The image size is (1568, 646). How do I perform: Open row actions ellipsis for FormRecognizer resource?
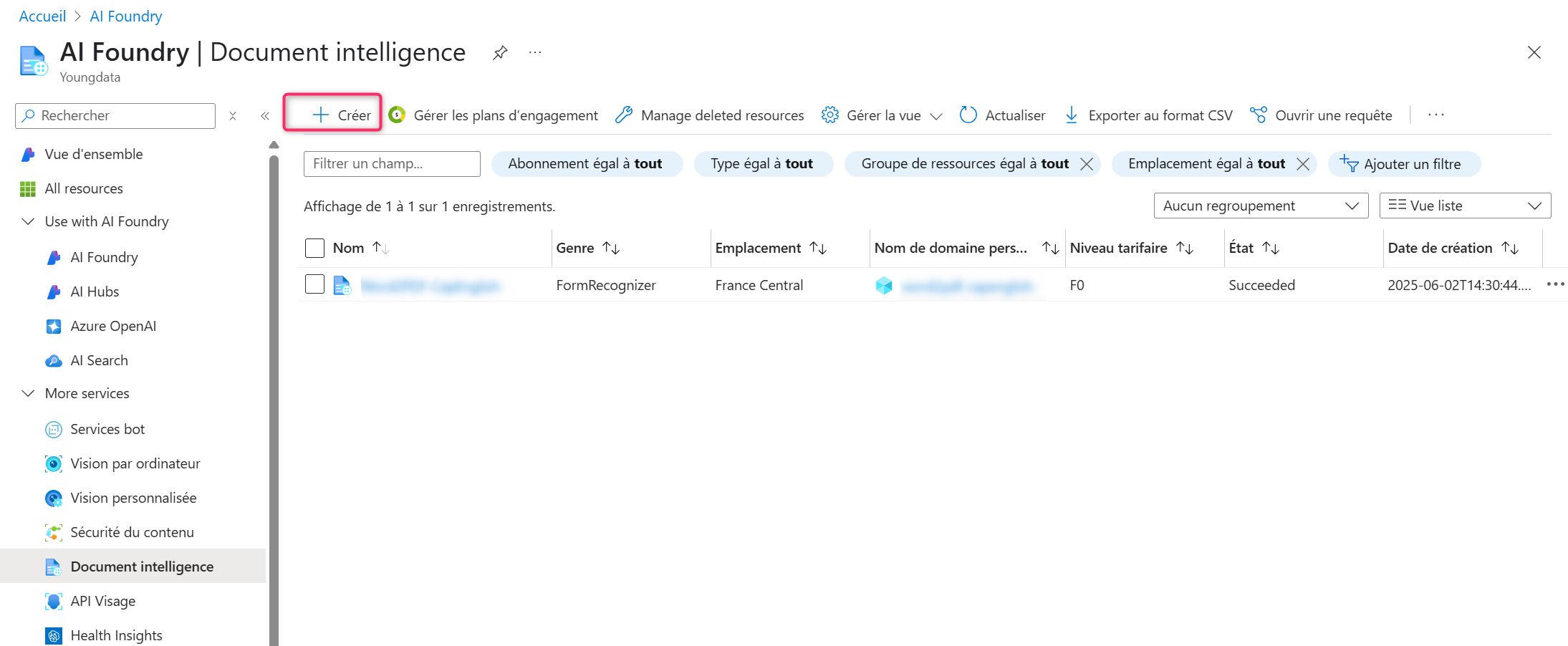point(1555,284)
